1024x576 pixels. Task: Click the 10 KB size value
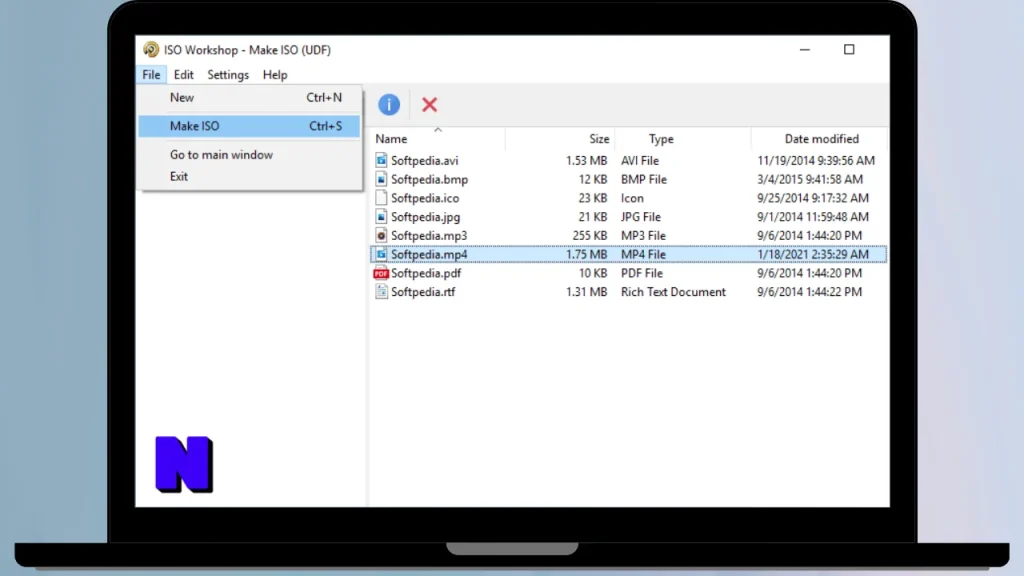pyautogui.click(x=593, y=273)
